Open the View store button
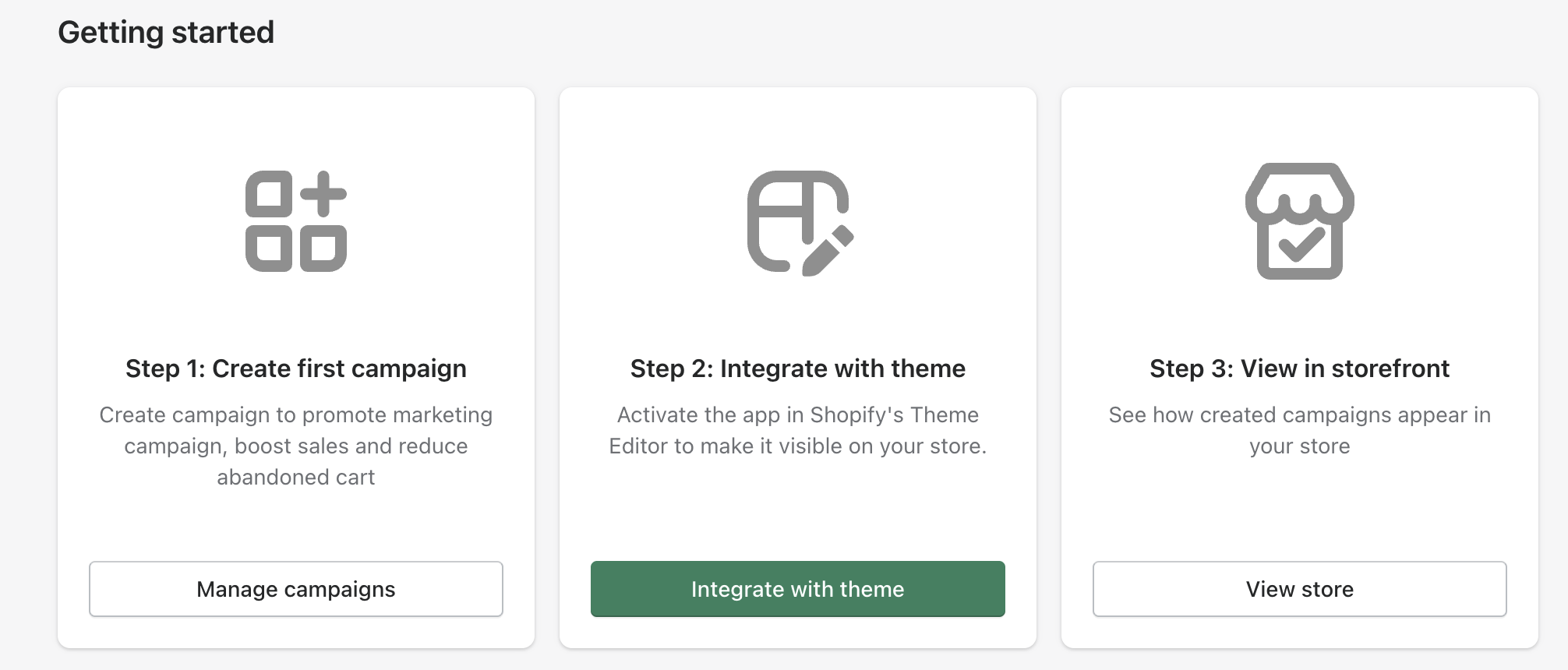Viewport: 1568px width, 670px height. pos(1299,589)
